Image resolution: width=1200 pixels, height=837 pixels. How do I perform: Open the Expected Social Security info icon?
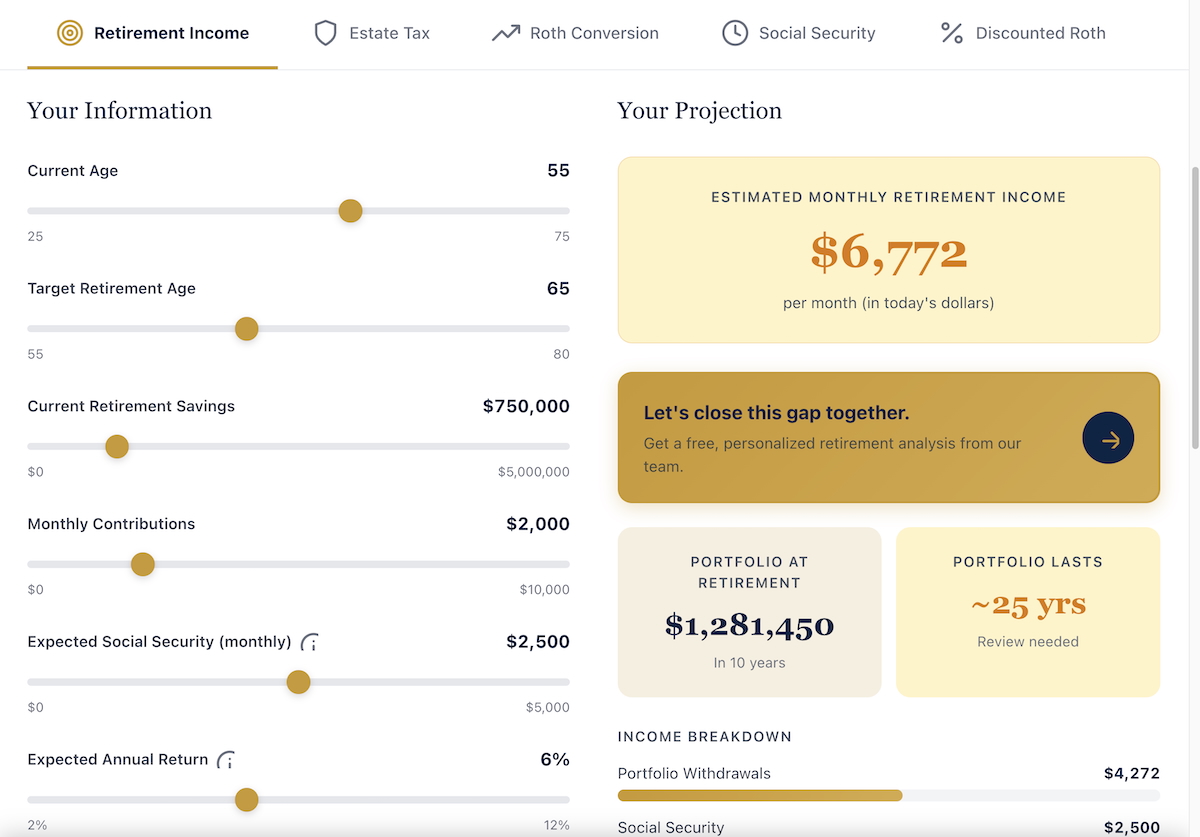[310, 642]
